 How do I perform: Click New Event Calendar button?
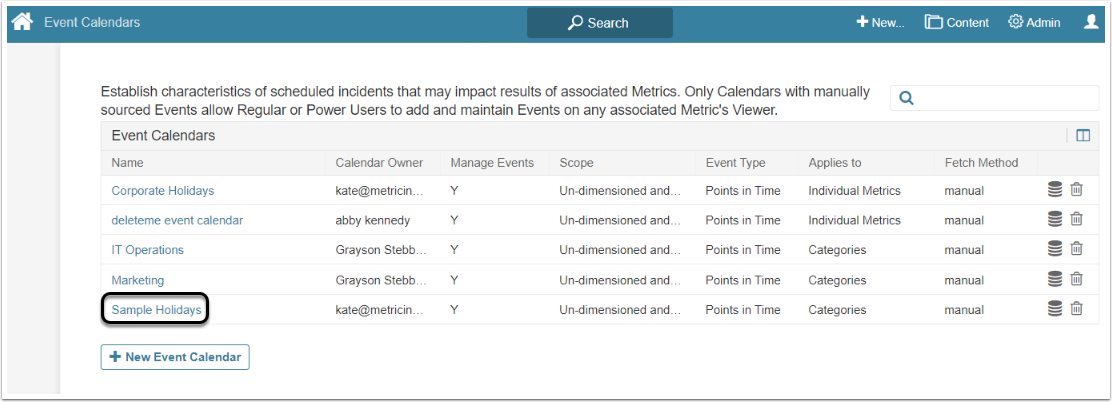click(x=175, y=357)
